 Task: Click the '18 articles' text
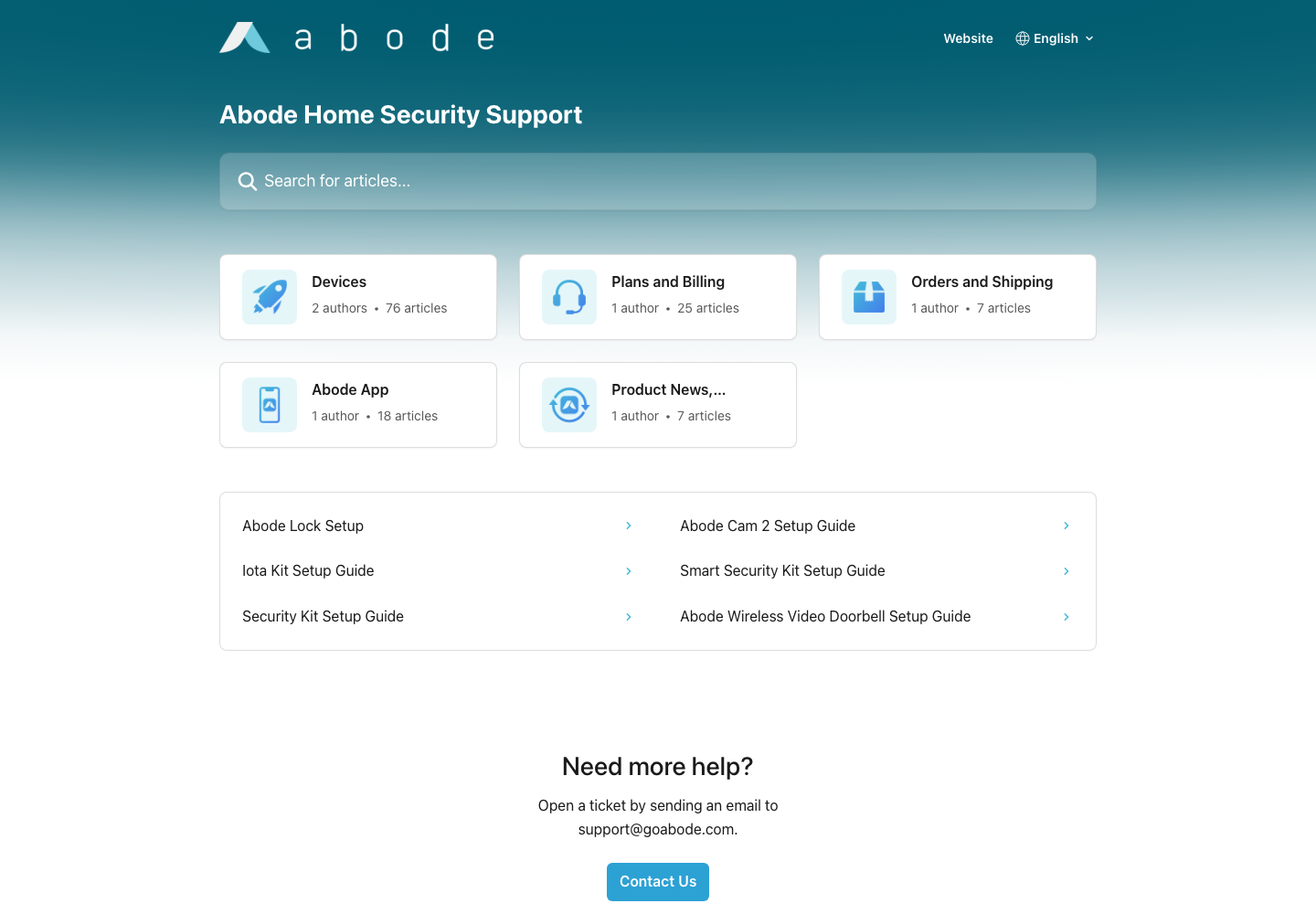[408, 416]
